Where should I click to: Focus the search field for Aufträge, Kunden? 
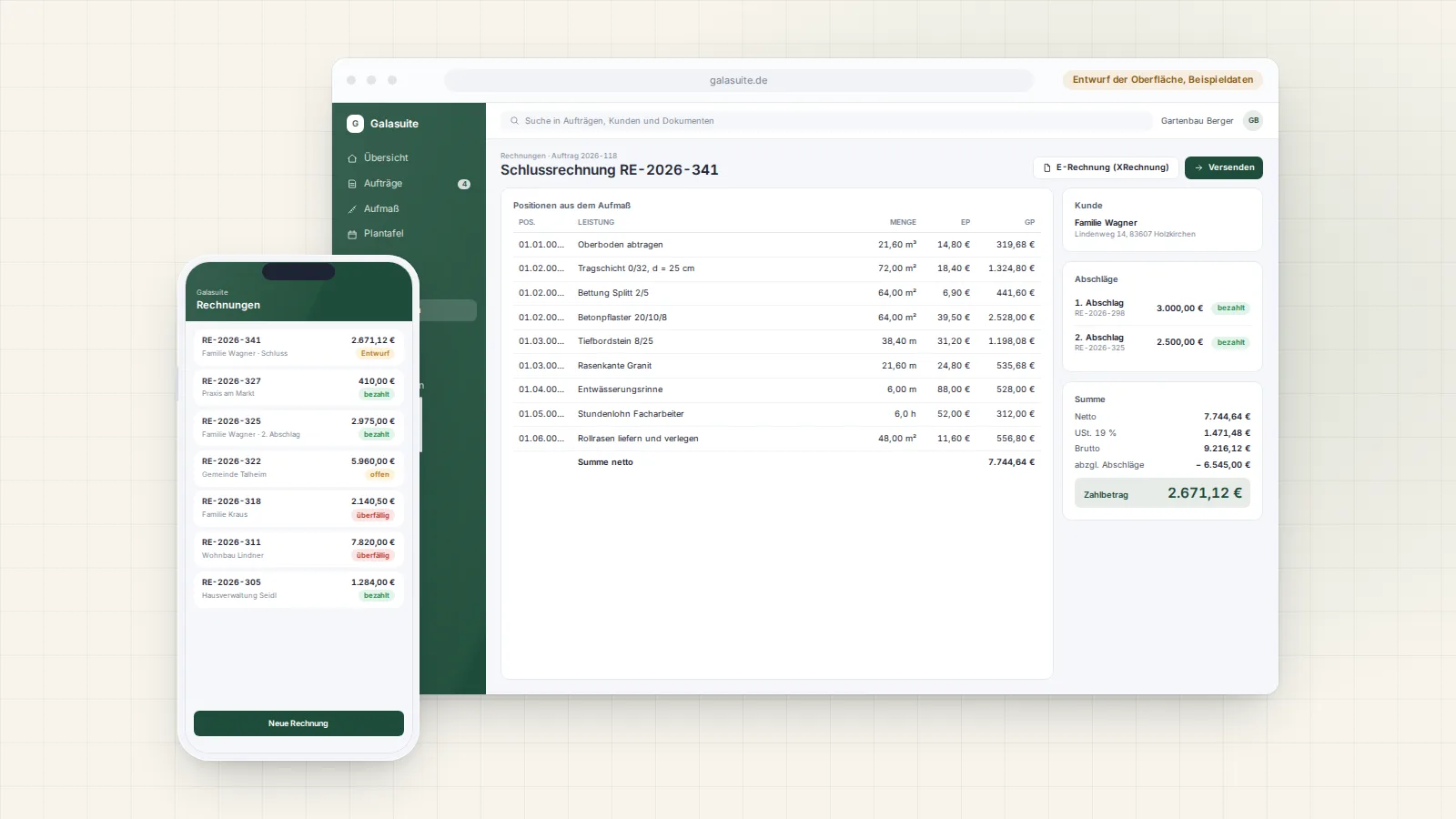point(826,121)
